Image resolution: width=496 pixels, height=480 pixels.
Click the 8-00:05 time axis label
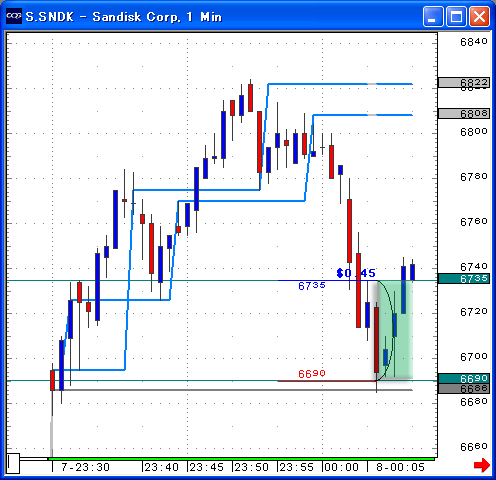pyautogui.click(x=400, y=467)
